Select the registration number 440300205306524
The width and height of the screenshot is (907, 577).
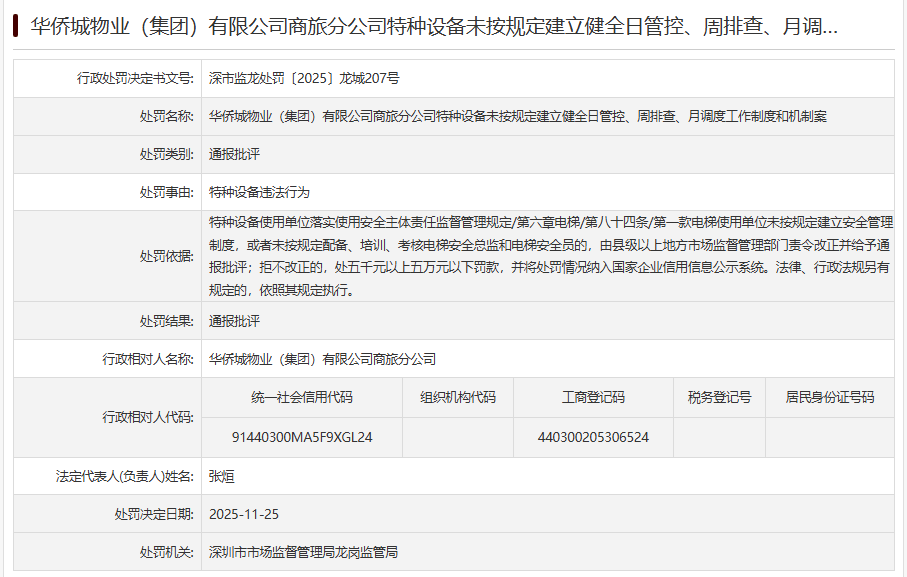[x=593, y=437]
